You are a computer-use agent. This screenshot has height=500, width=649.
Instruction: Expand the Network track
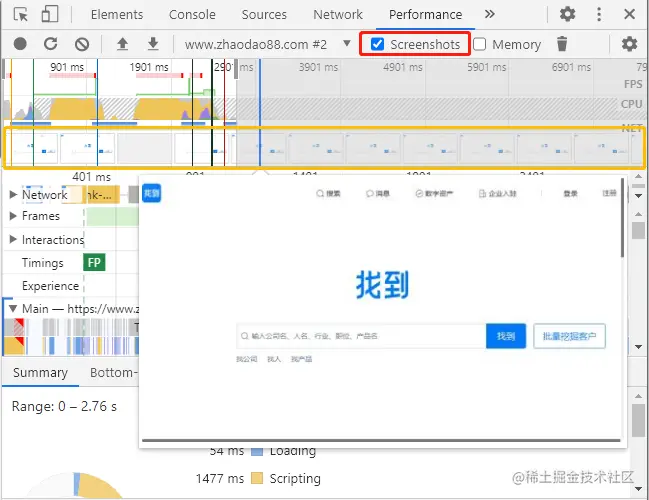click(x=13, y=194)
